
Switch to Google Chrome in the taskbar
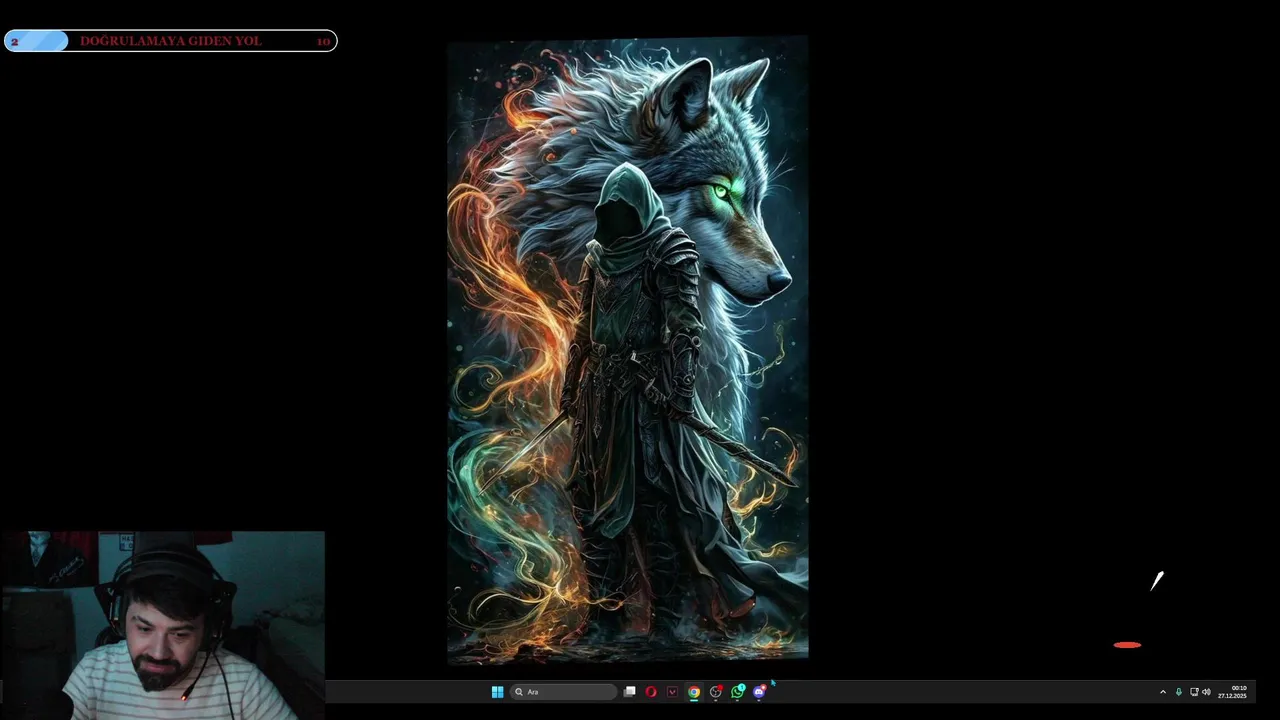click(694, 692)
